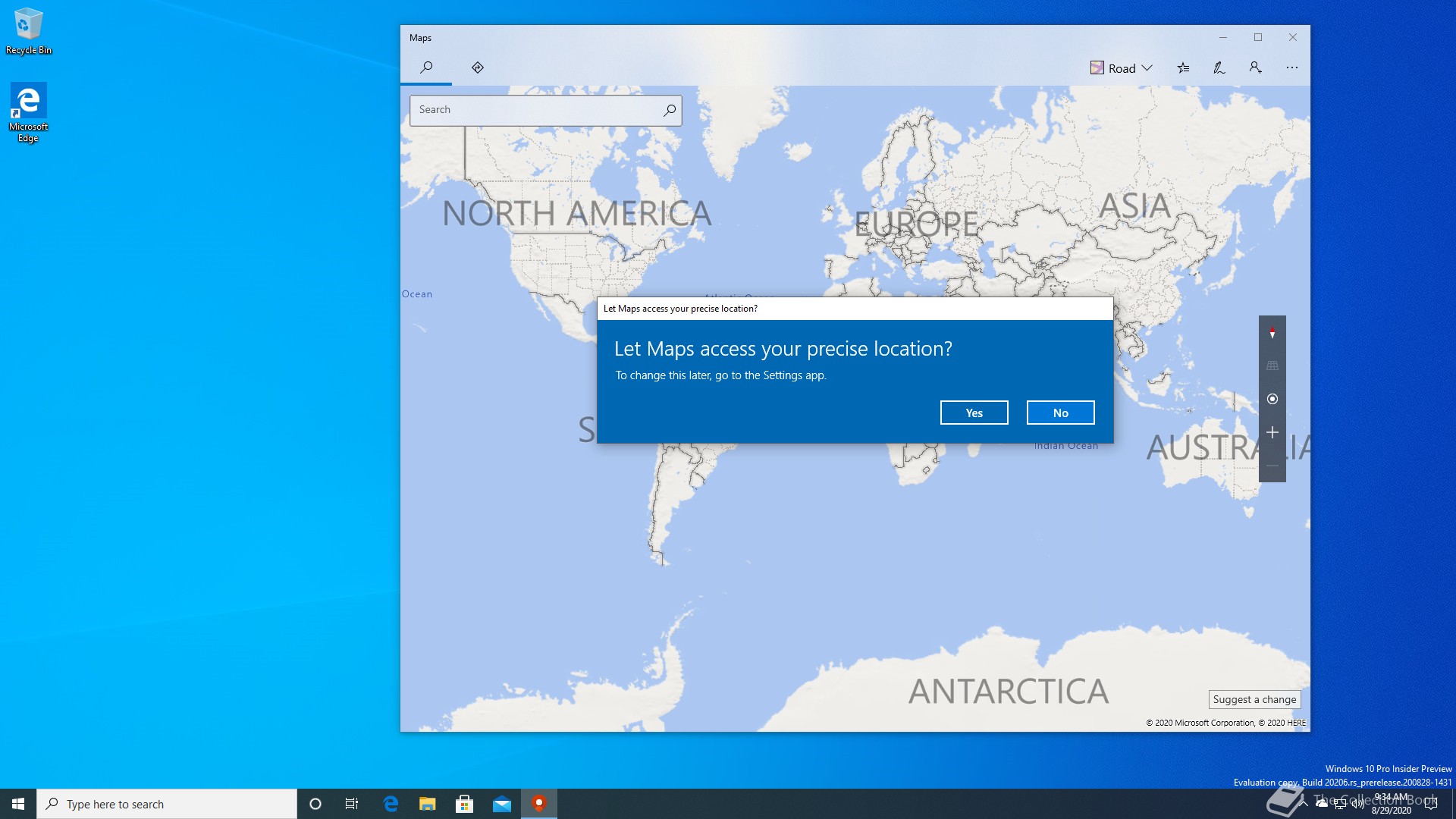Open Windows Ink toolbar pen icon
Screen dimensions: 1456x819
tap(1219, 68)
